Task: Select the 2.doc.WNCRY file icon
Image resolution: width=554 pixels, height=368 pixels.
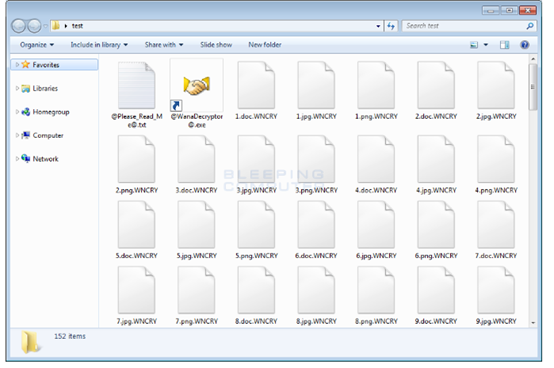Action: pyautogui.click(x=436, y=85)
